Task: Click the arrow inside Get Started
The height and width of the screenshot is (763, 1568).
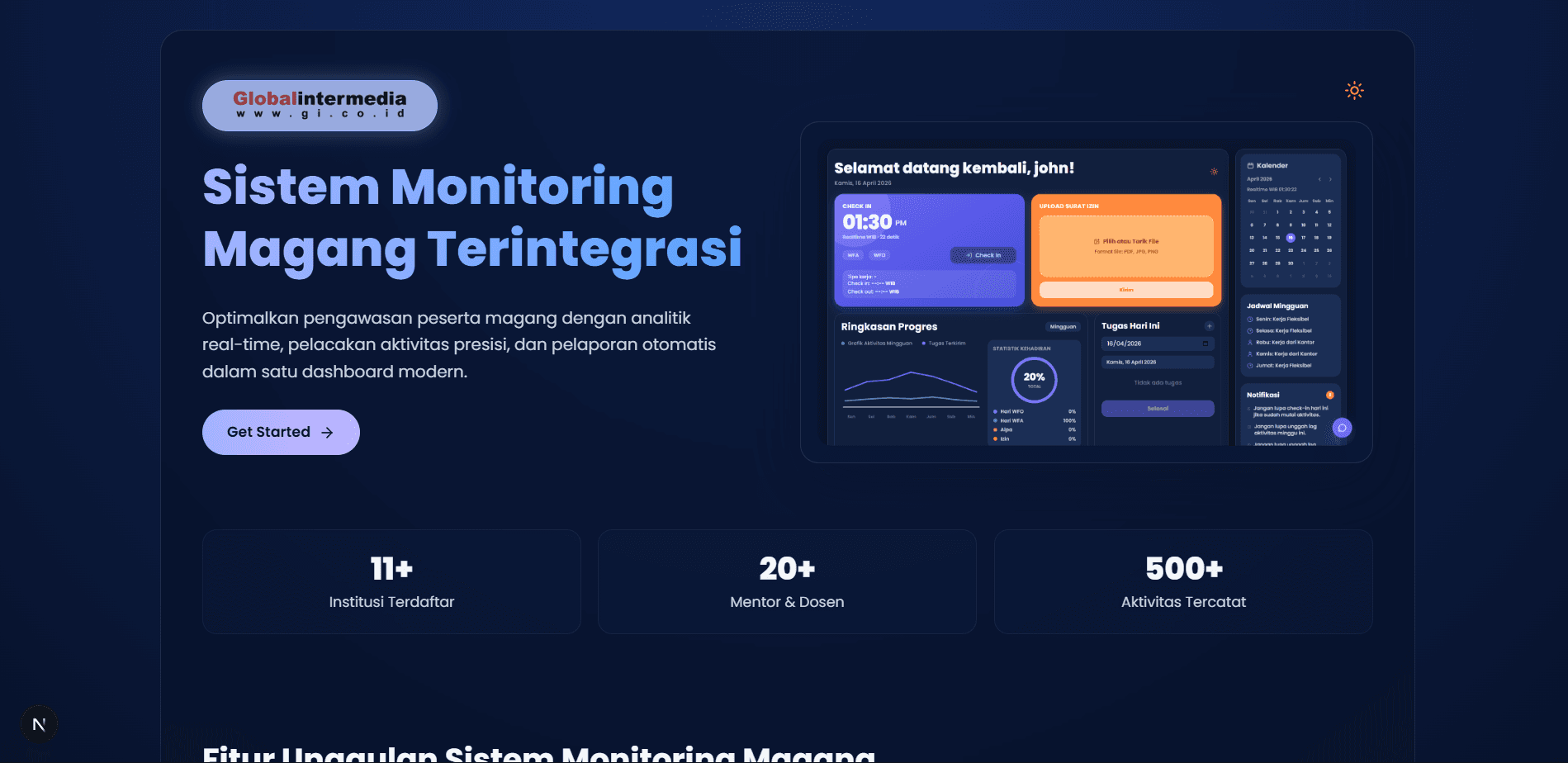Action: [x=327, y=433]
